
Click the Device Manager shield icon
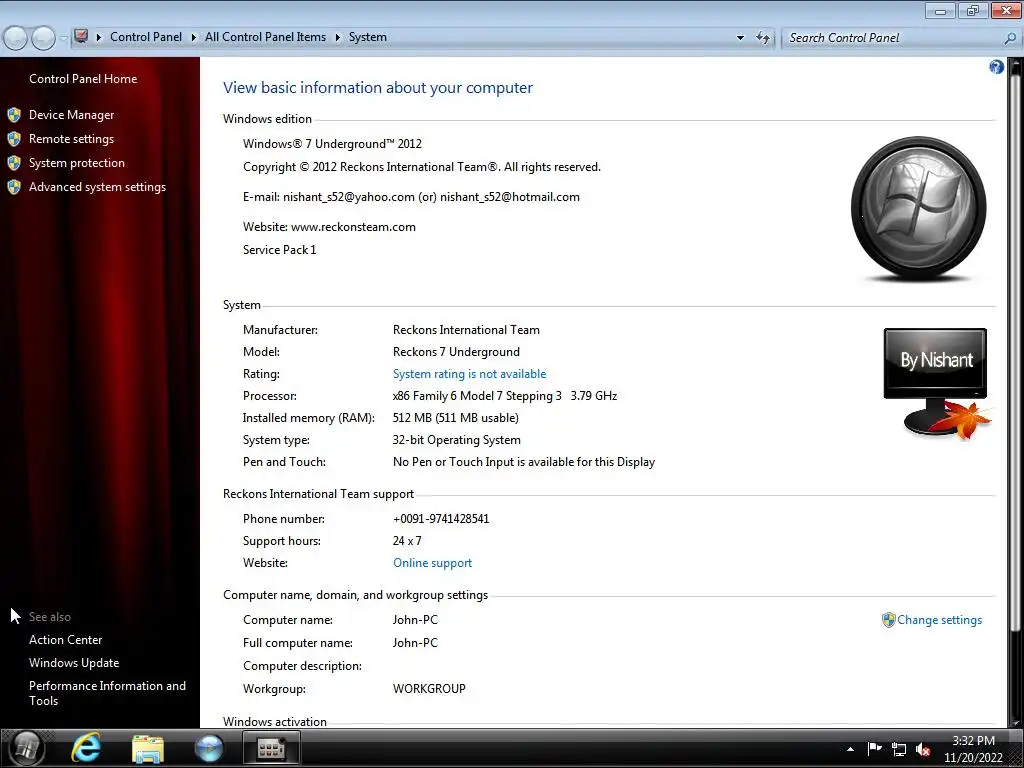click(x=14, y=115)
